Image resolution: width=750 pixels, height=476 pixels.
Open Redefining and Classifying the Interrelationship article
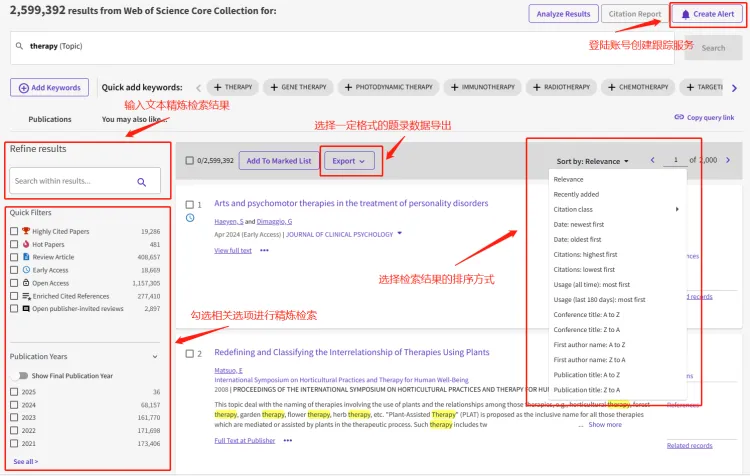coord(352,352)
